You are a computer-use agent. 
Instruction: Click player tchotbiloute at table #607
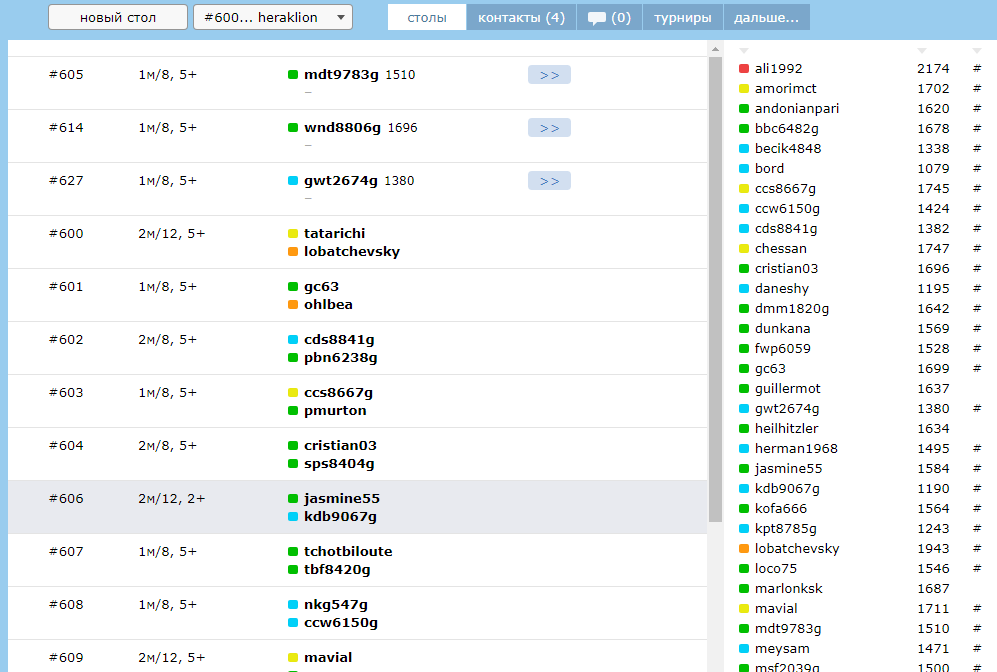[348, 551]
